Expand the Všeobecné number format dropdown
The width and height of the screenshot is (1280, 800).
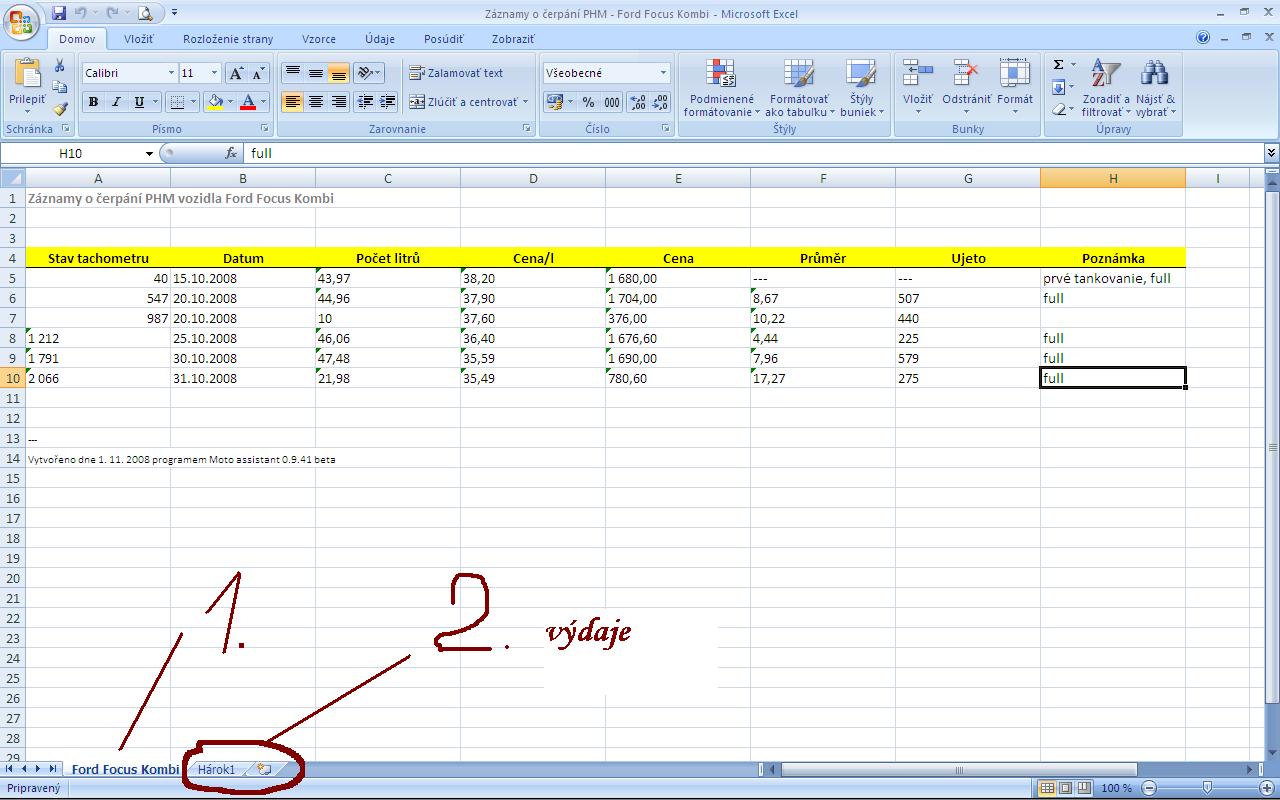click(662, 73)
